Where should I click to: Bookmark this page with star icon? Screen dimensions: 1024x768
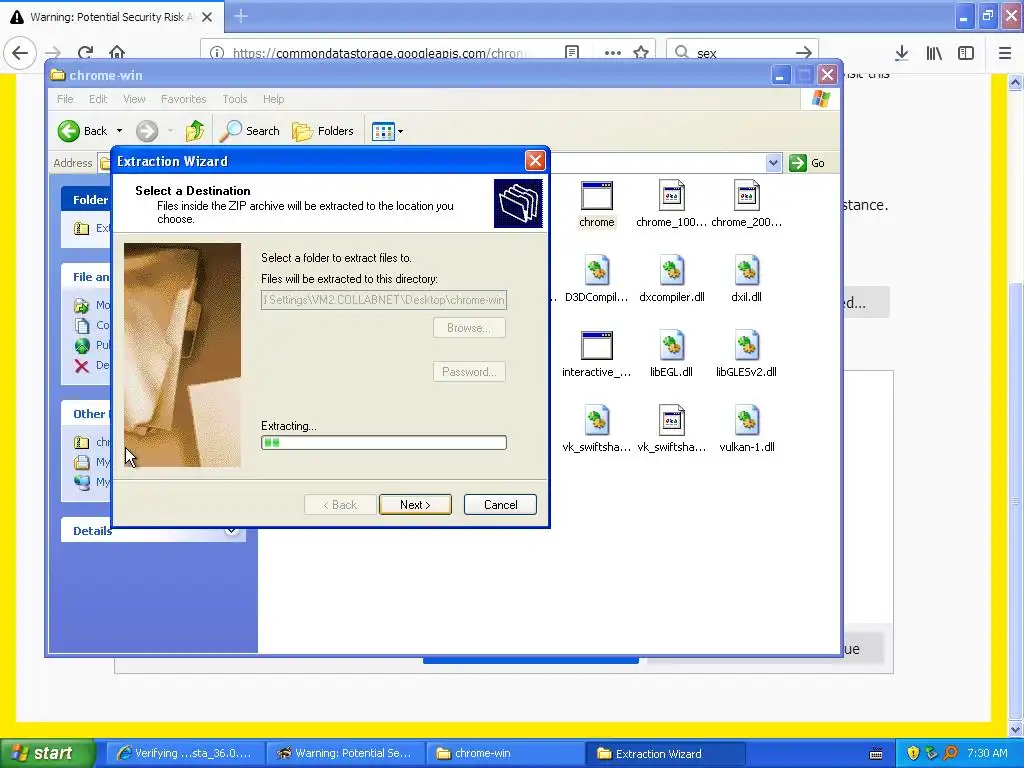coord(641,53)
